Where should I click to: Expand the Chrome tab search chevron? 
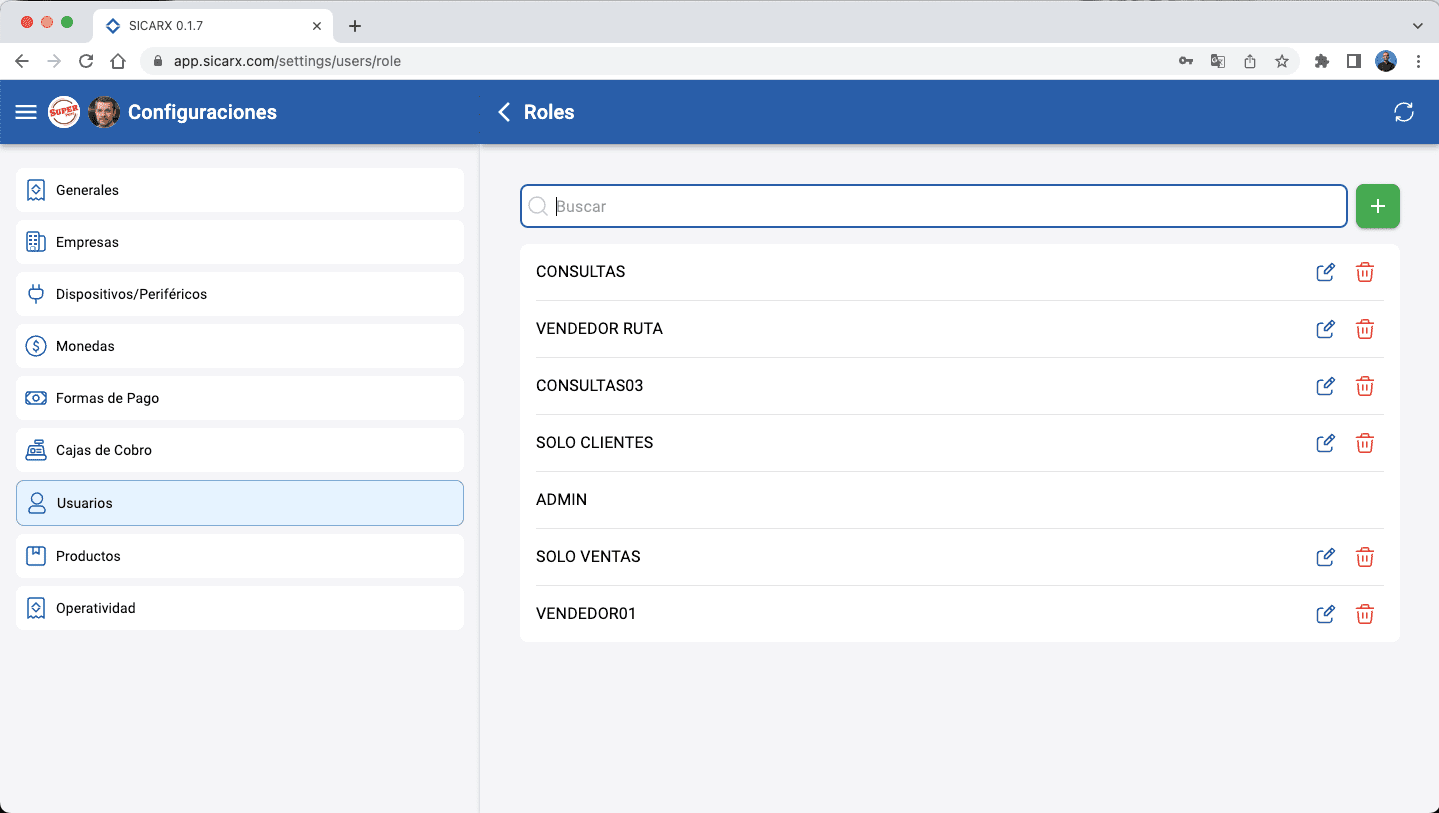pyautogui.click(x=1417, y=25)
